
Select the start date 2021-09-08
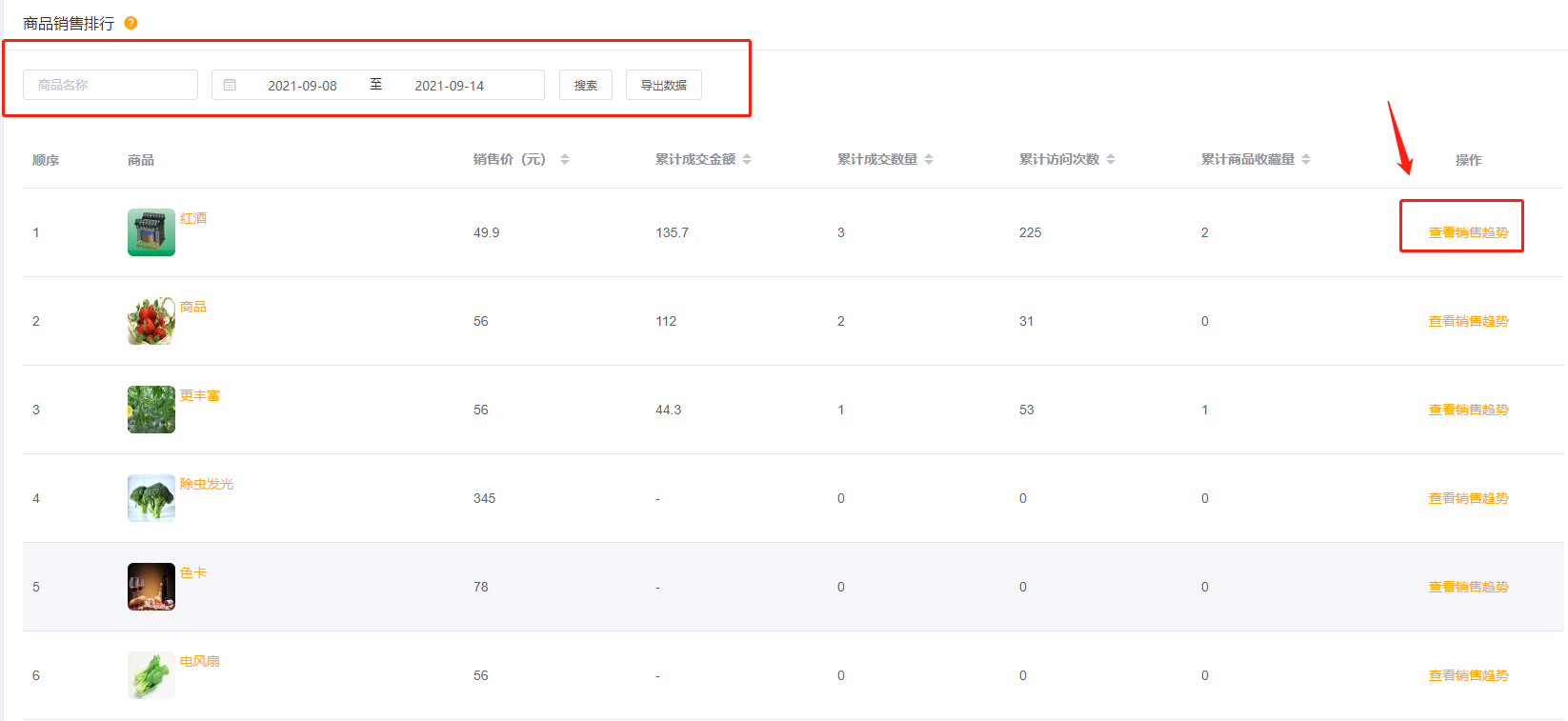point(302,86)
